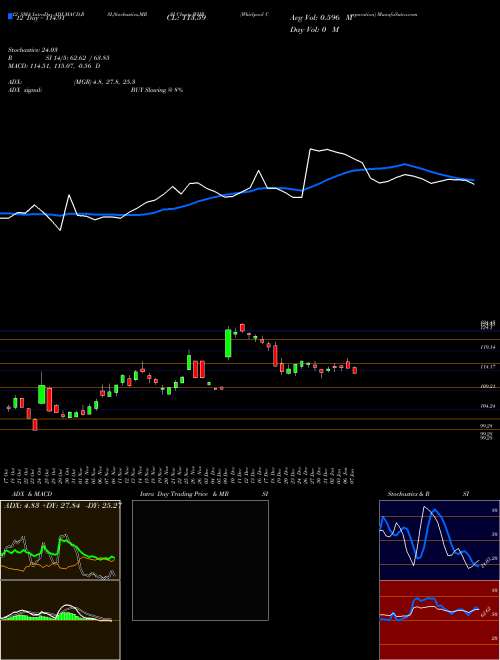Open the red RSI chart panel

click(x=439, y=620)
